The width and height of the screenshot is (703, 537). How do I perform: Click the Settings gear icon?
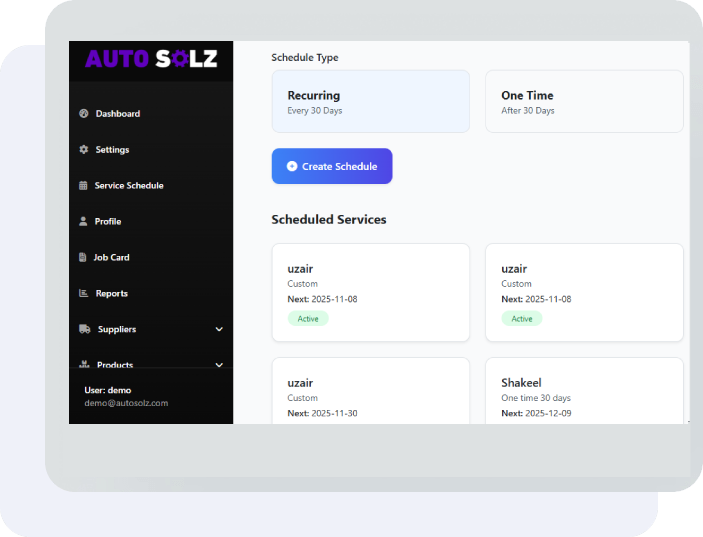(84, 150)
